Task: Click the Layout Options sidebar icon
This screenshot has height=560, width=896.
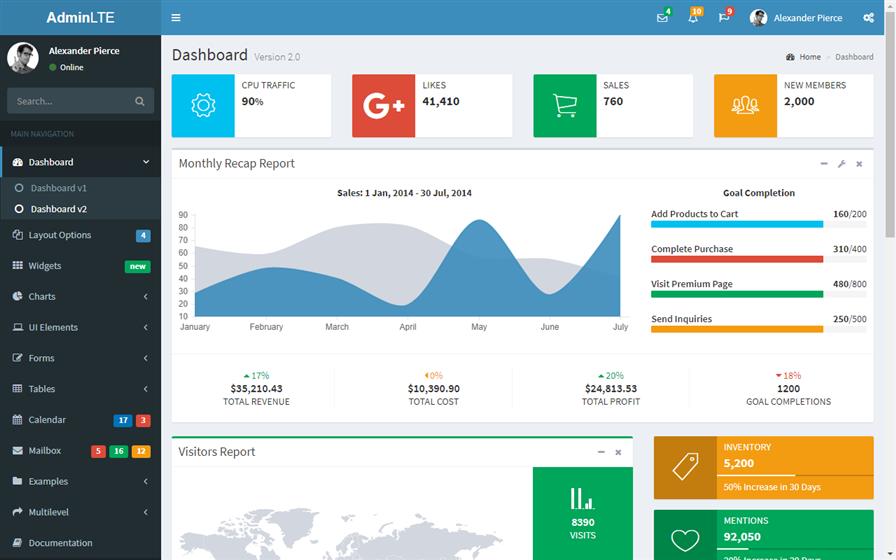Action: [x=18, y=235]
